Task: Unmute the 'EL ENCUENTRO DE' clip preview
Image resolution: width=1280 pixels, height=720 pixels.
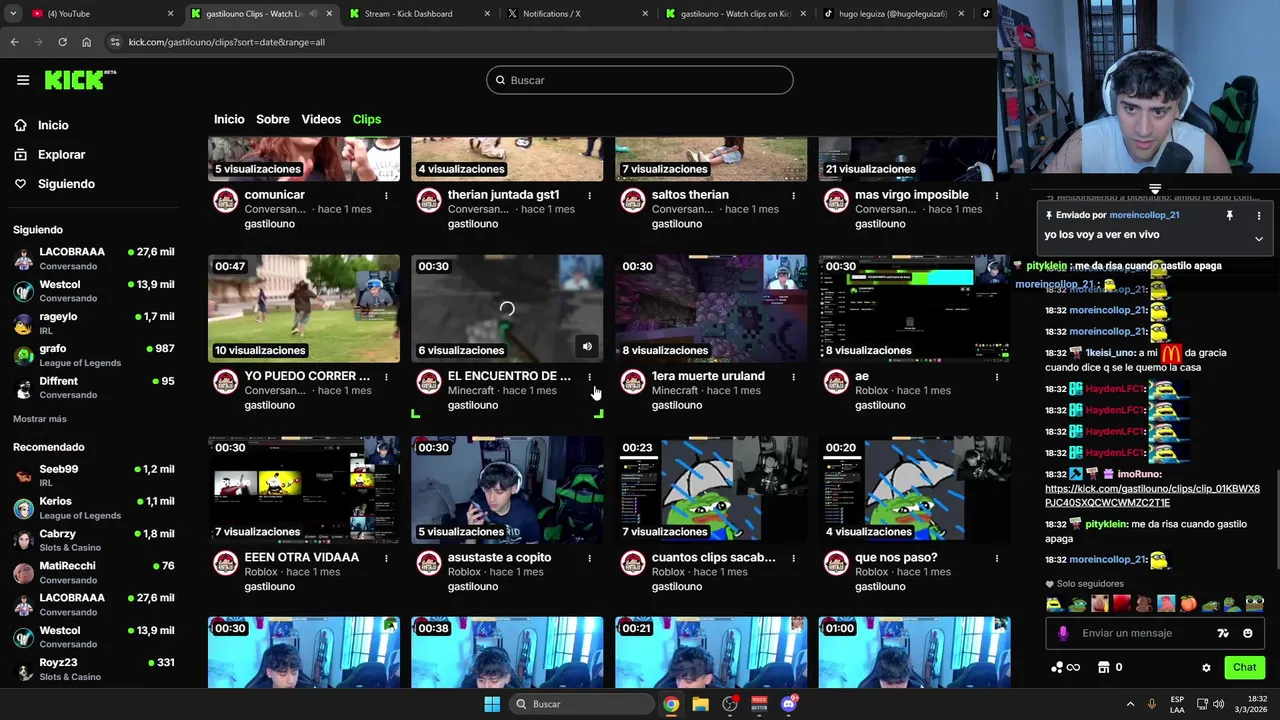Action: 587,347
